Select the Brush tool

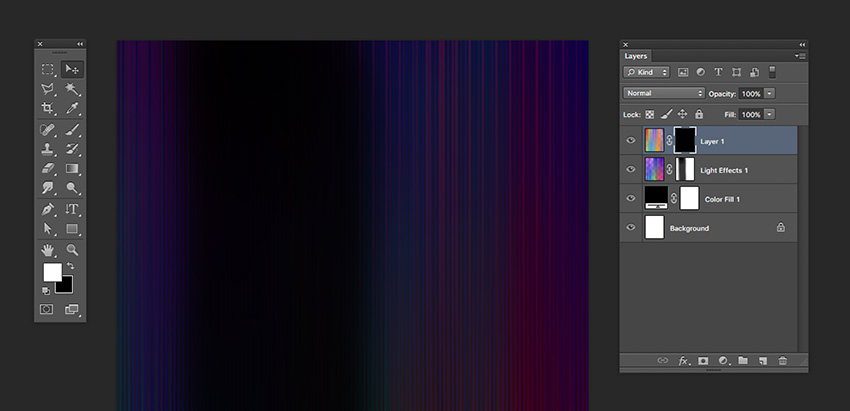(x=72, y=130)
